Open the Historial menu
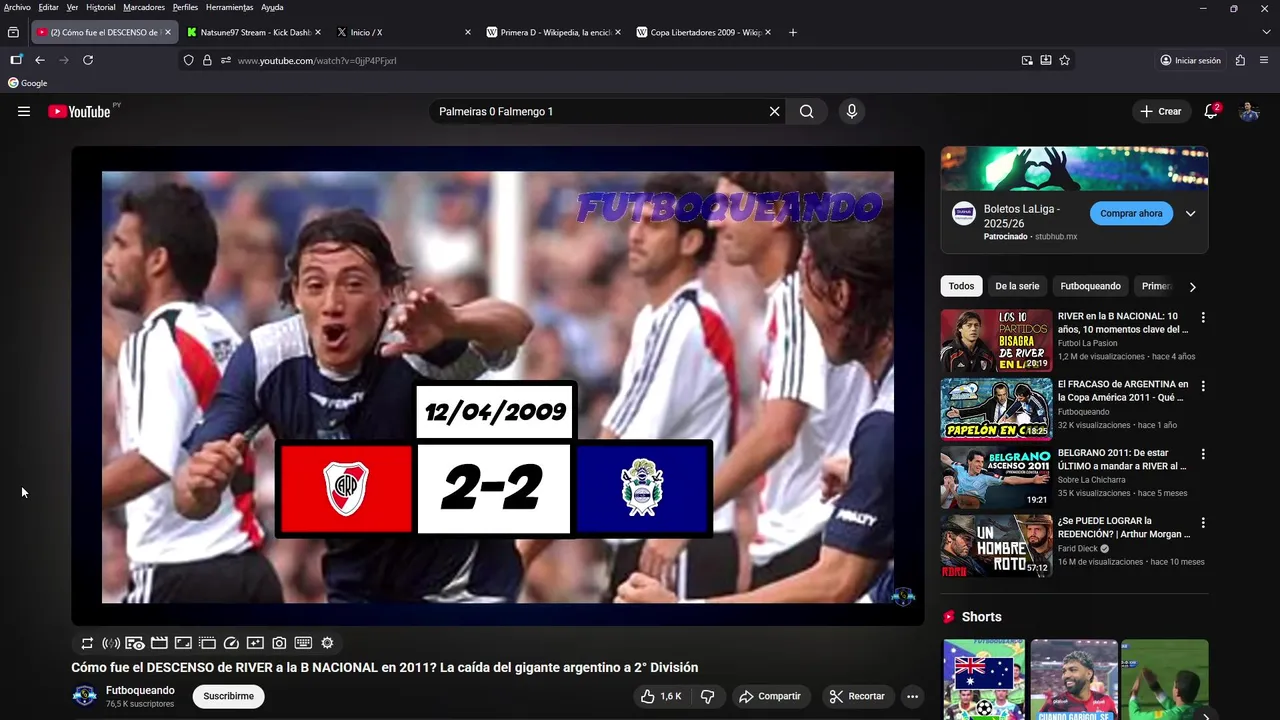Viewport: 1280px width, 720px height. tap(100, 7)
